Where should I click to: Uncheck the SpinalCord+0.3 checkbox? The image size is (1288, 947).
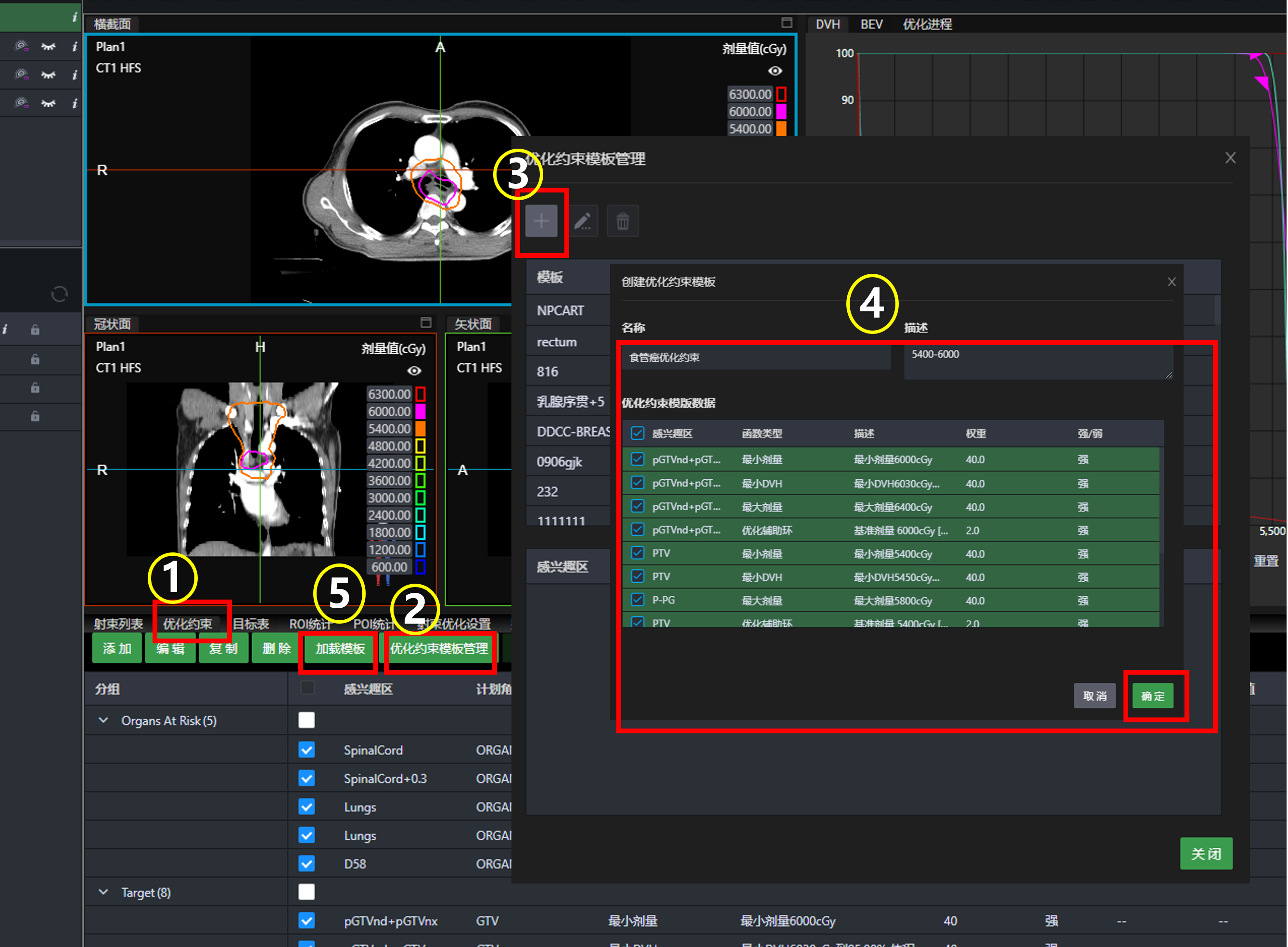(306, 778)
